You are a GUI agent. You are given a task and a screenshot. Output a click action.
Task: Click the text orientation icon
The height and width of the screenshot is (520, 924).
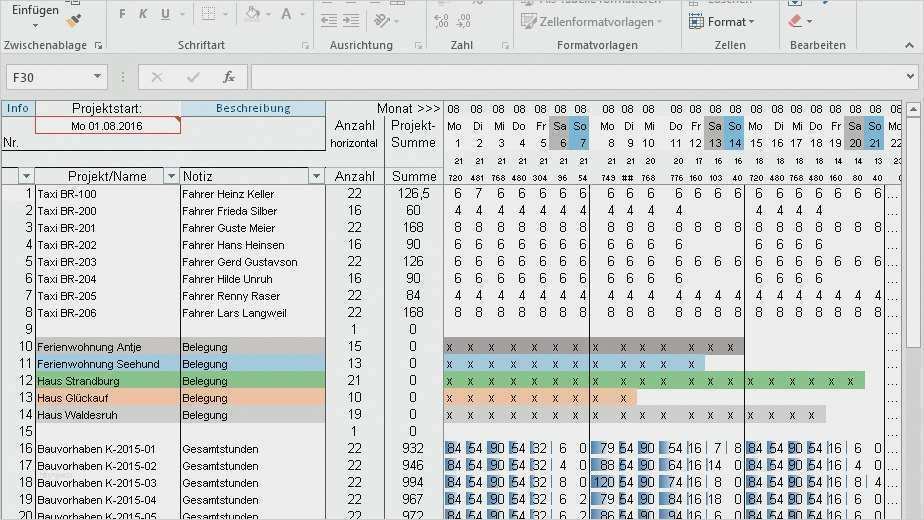pos(382,21)
